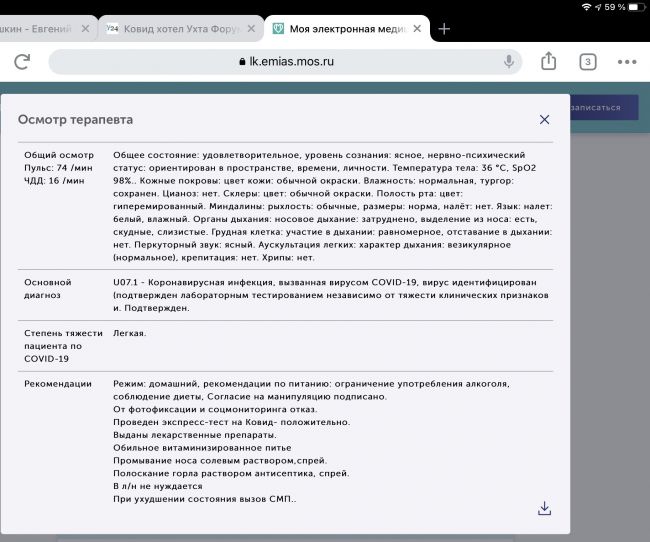Tap the Wi-Fi status icon
Viewport: 650px width, 542px height.
coord(586,7)
